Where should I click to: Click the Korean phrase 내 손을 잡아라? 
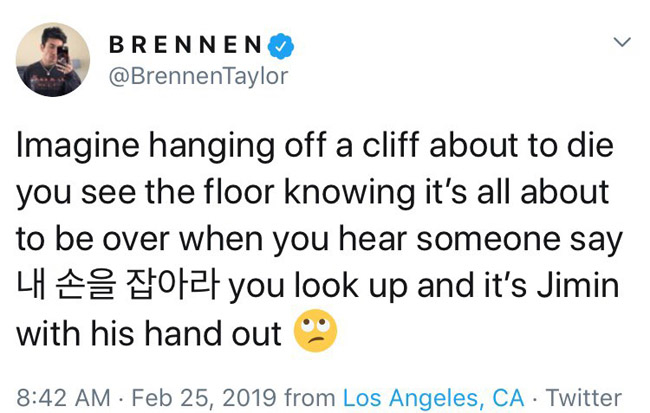pos(118,287)
